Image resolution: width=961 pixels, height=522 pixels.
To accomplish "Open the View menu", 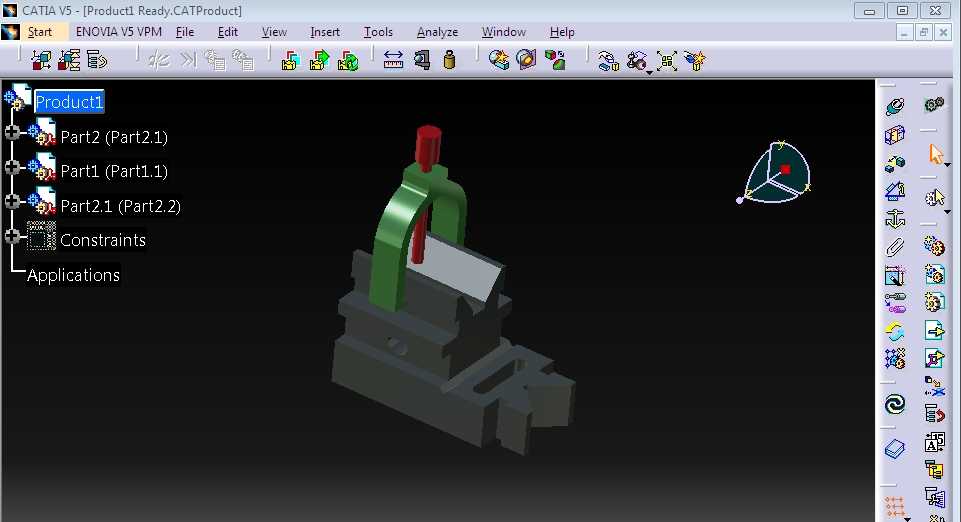I will [274, 32].
